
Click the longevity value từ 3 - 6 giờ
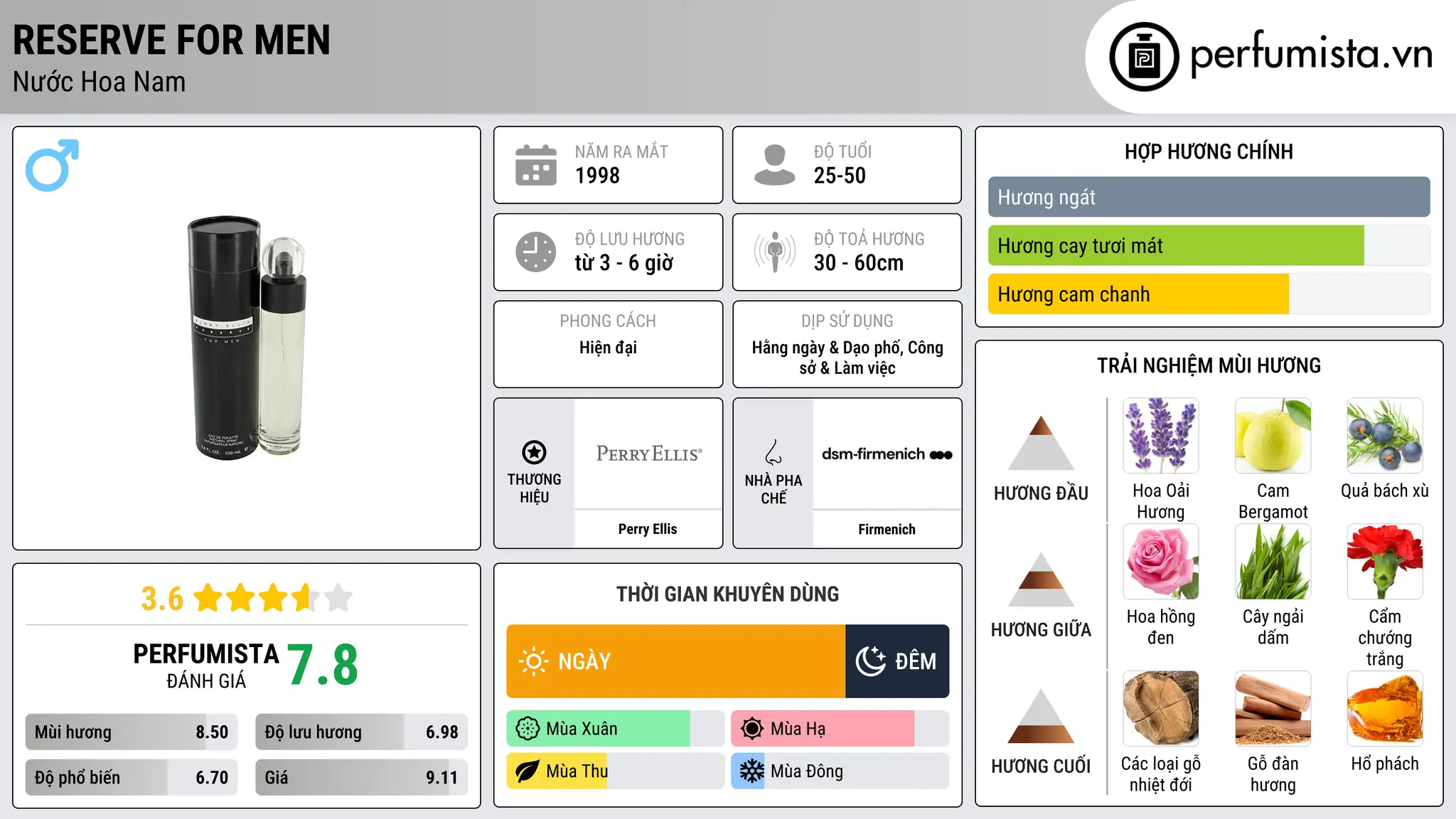click(x=624, y=263)
